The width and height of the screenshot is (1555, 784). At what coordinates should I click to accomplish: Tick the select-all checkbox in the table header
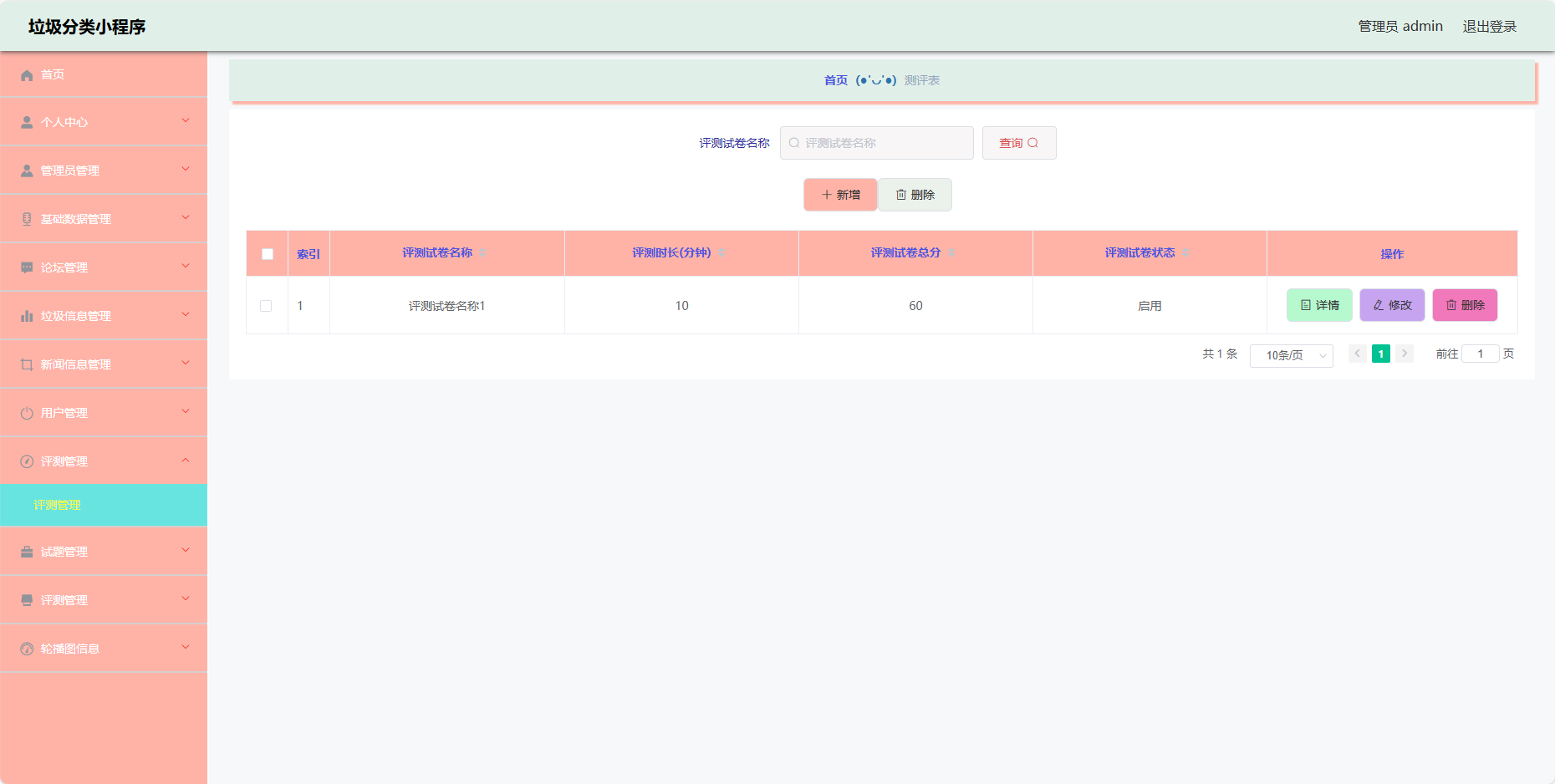268,254
